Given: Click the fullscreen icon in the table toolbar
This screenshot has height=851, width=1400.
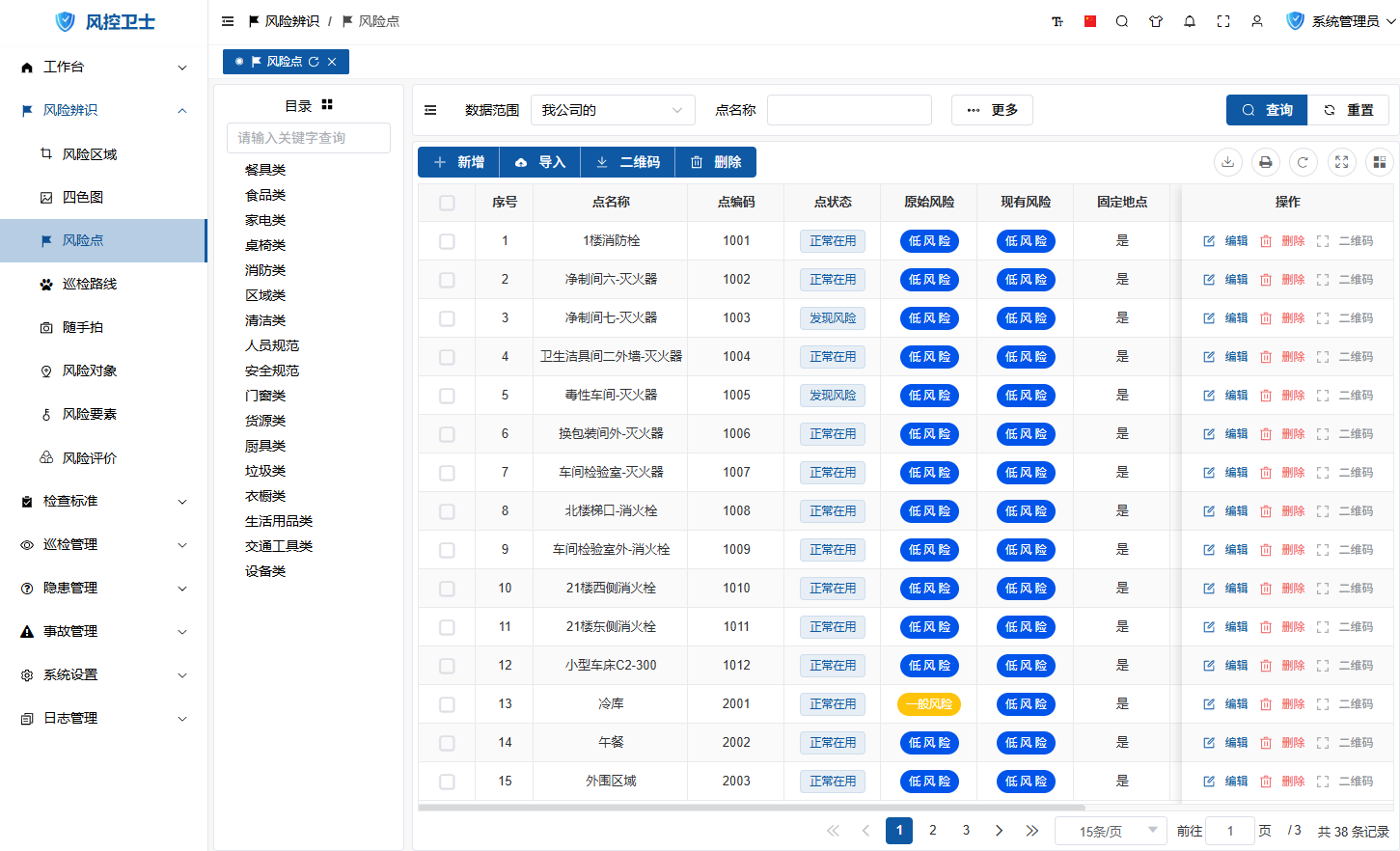Looking at the screenshot, I should (x=1341, y=162).
